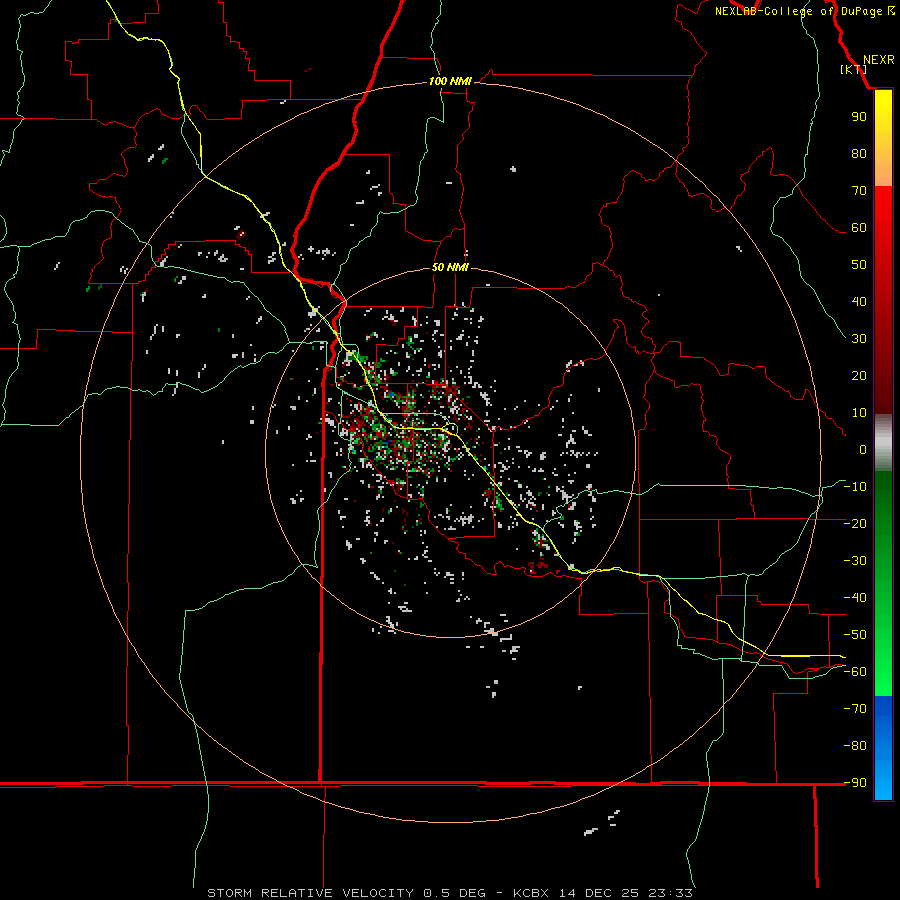900x900 pixels.
Task: Click the 20 value on the velocity scale
Action: pos(859,376)
